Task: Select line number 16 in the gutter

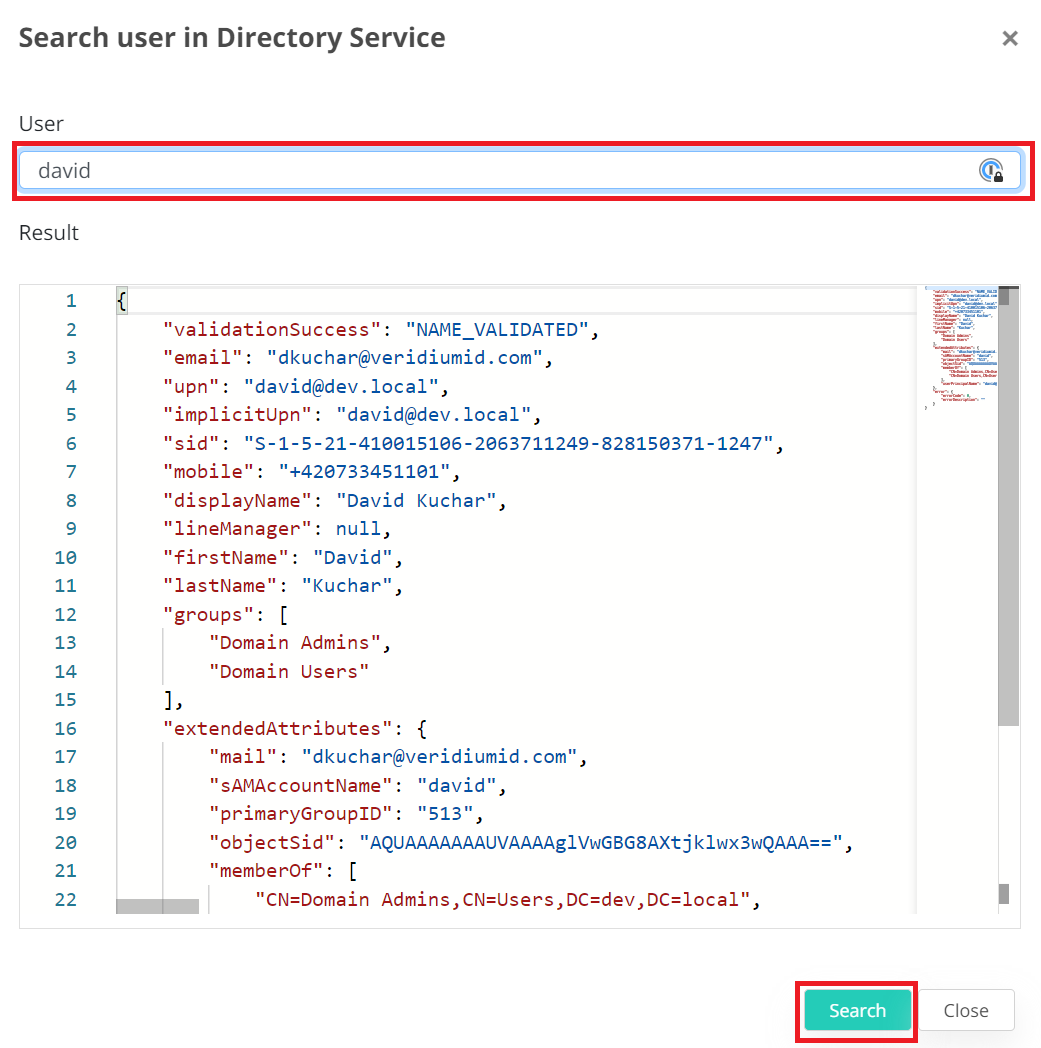Action: point(65,728)
